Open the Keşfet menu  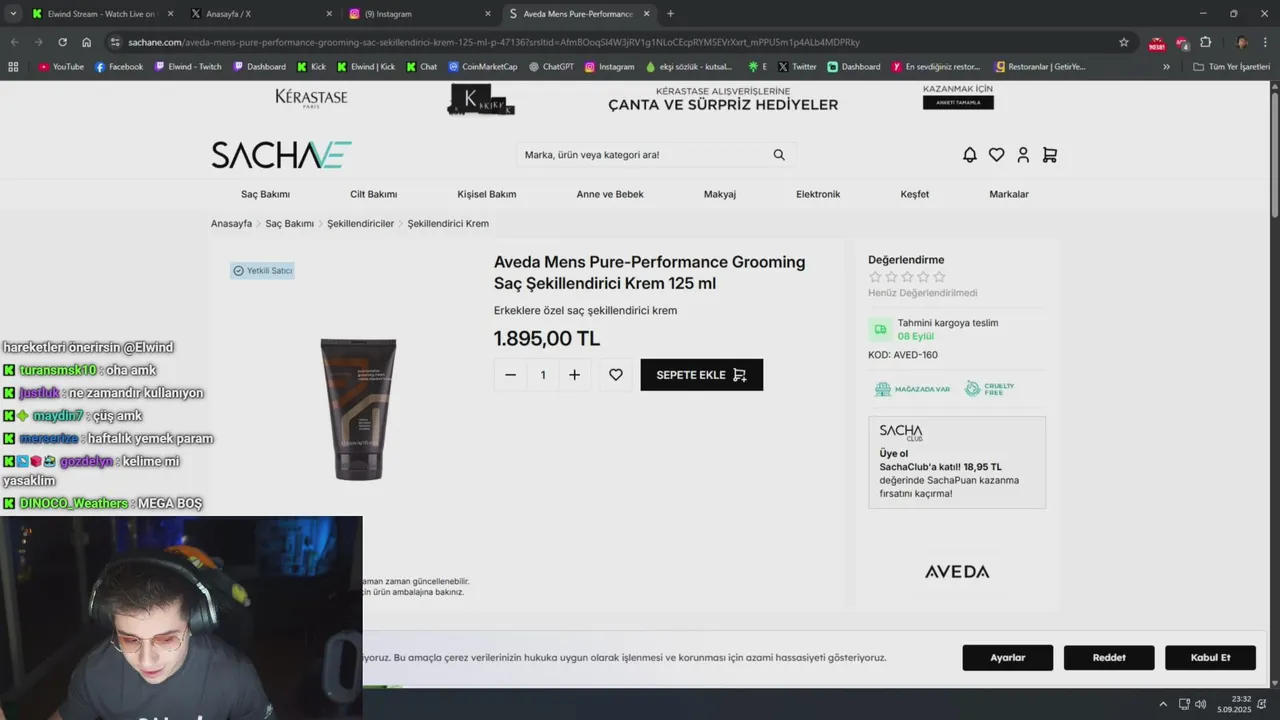click(915, 194)
